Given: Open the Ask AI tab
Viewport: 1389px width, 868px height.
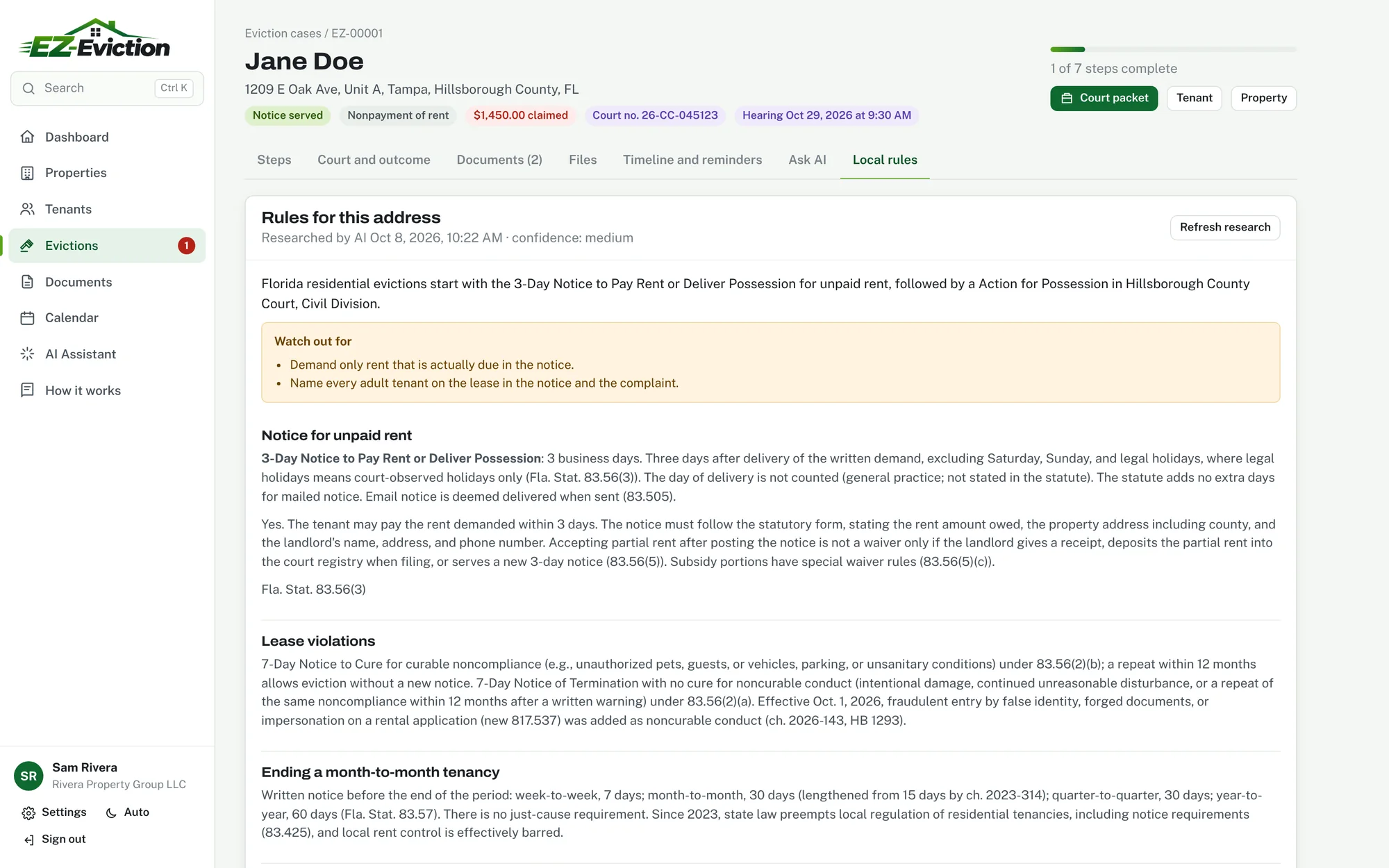Looking at the screenshot, I should click(807, 160).
